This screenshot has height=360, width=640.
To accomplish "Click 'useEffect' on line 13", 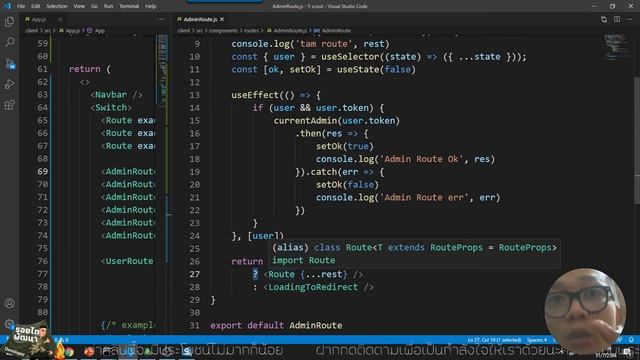I will click(x=255, y=95).
